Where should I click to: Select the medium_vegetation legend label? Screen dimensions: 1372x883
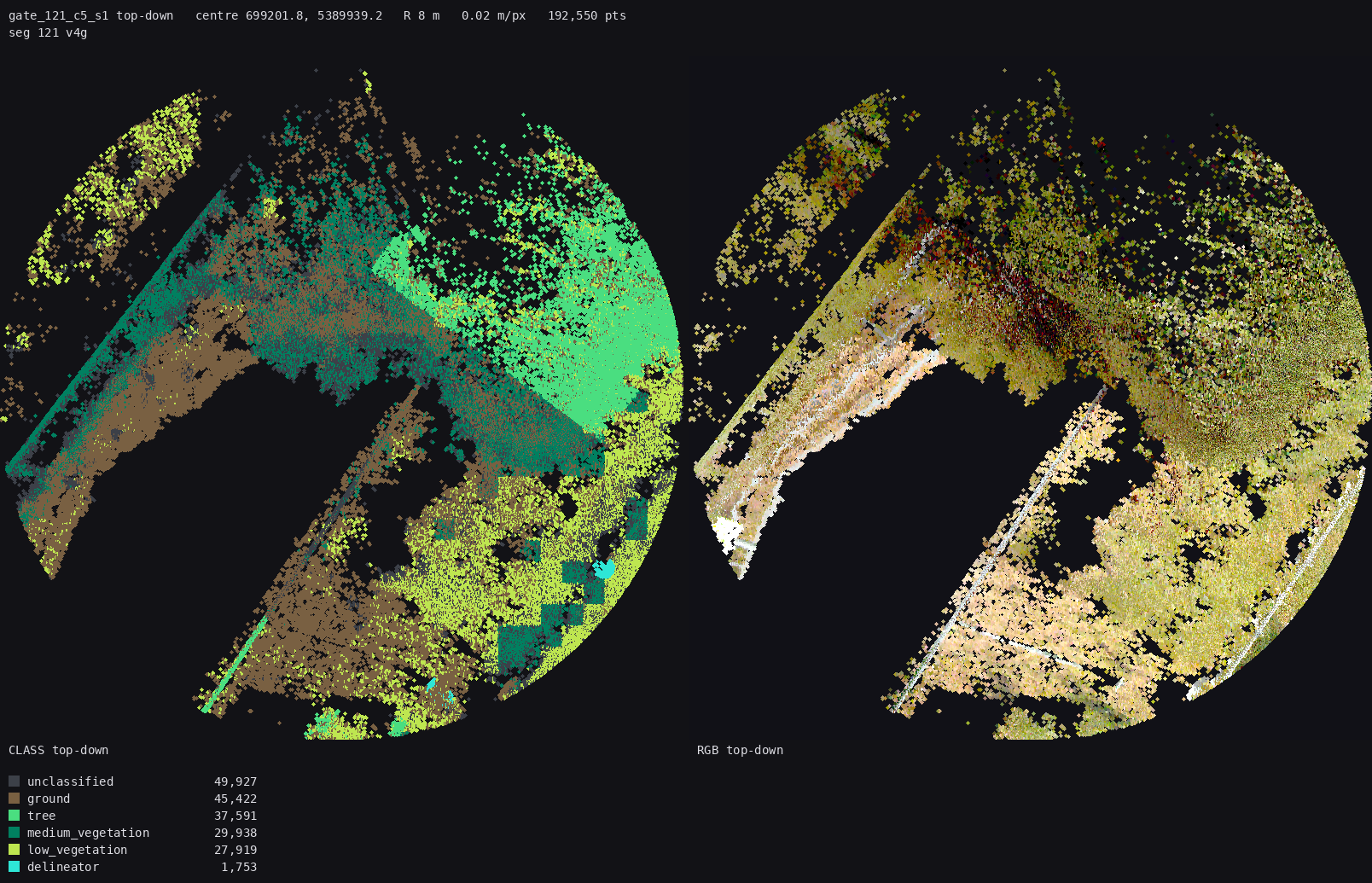point(88,833)
